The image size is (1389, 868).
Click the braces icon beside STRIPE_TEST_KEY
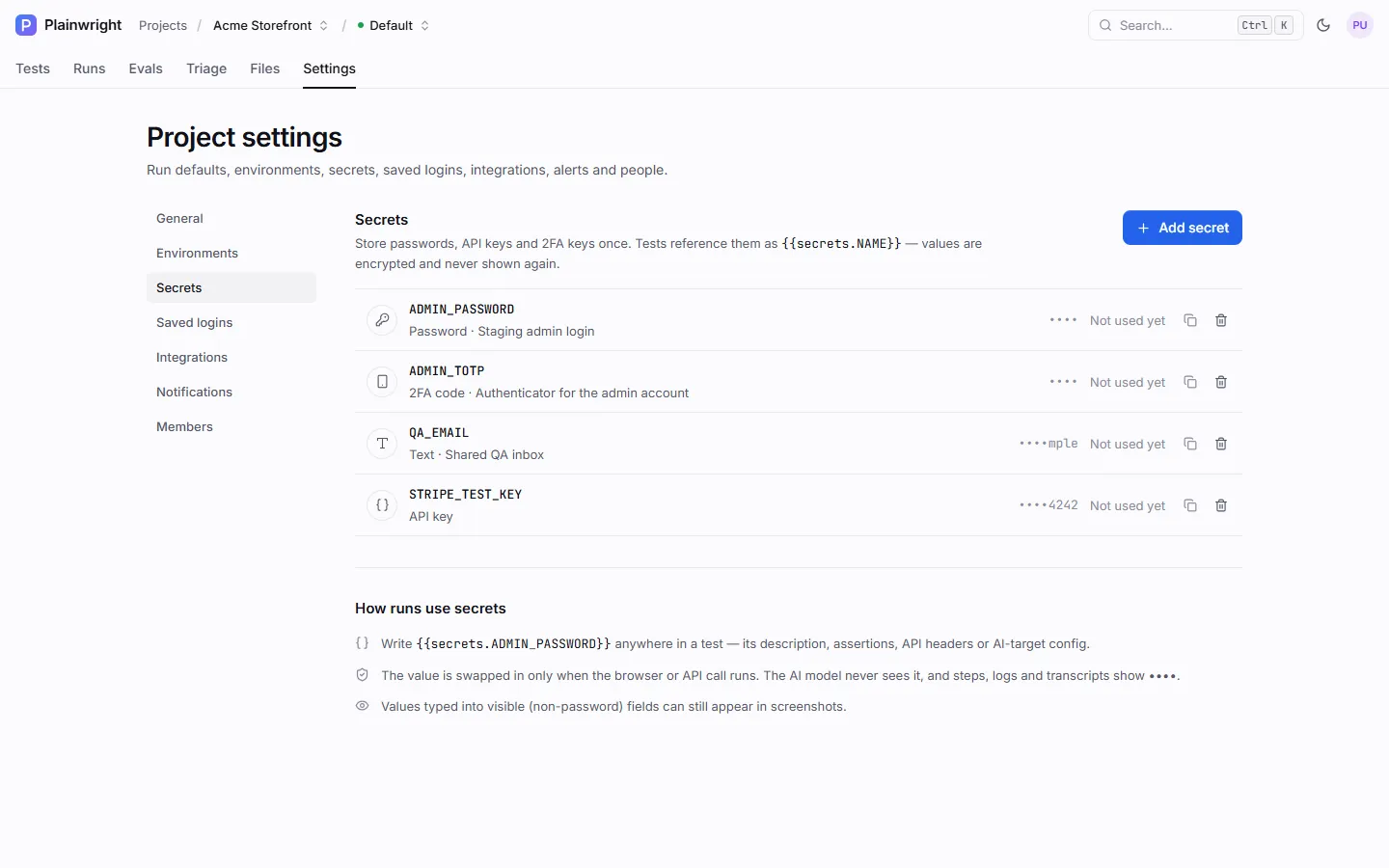coord(382,505)
